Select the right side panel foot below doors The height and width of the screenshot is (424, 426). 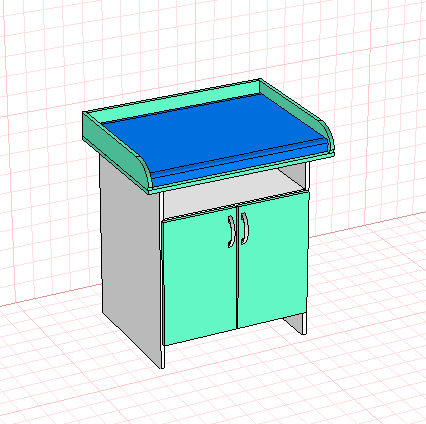pyautogui.click(x=295, y=323)
